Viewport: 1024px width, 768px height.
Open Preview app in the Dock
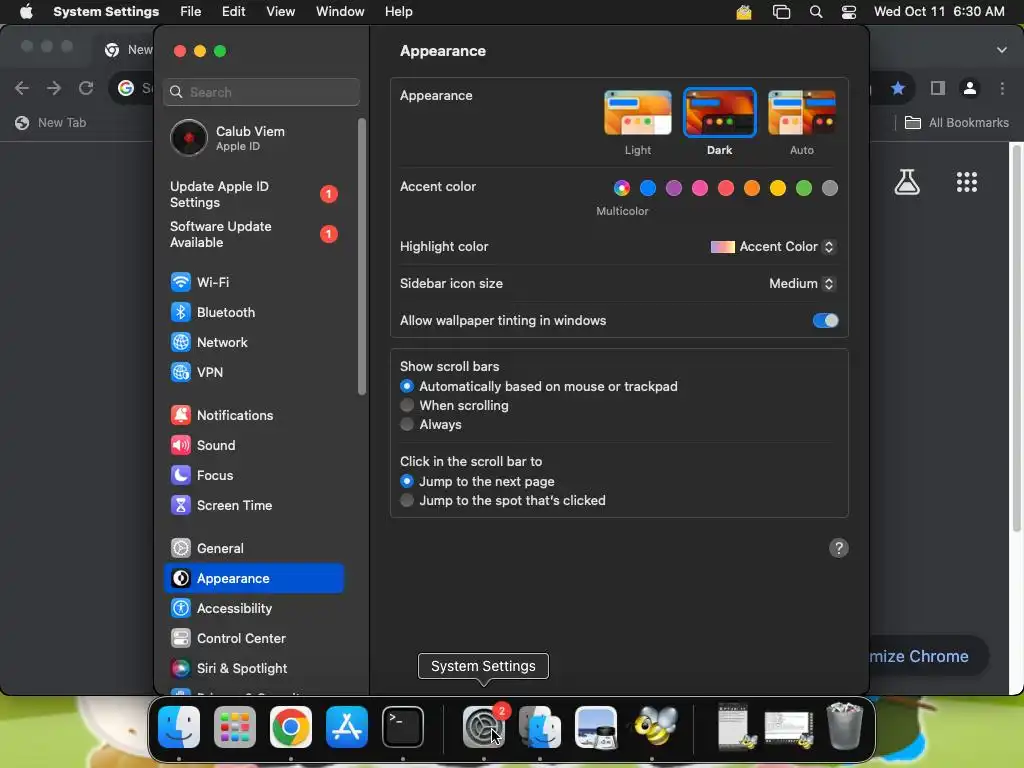[596, 727]
